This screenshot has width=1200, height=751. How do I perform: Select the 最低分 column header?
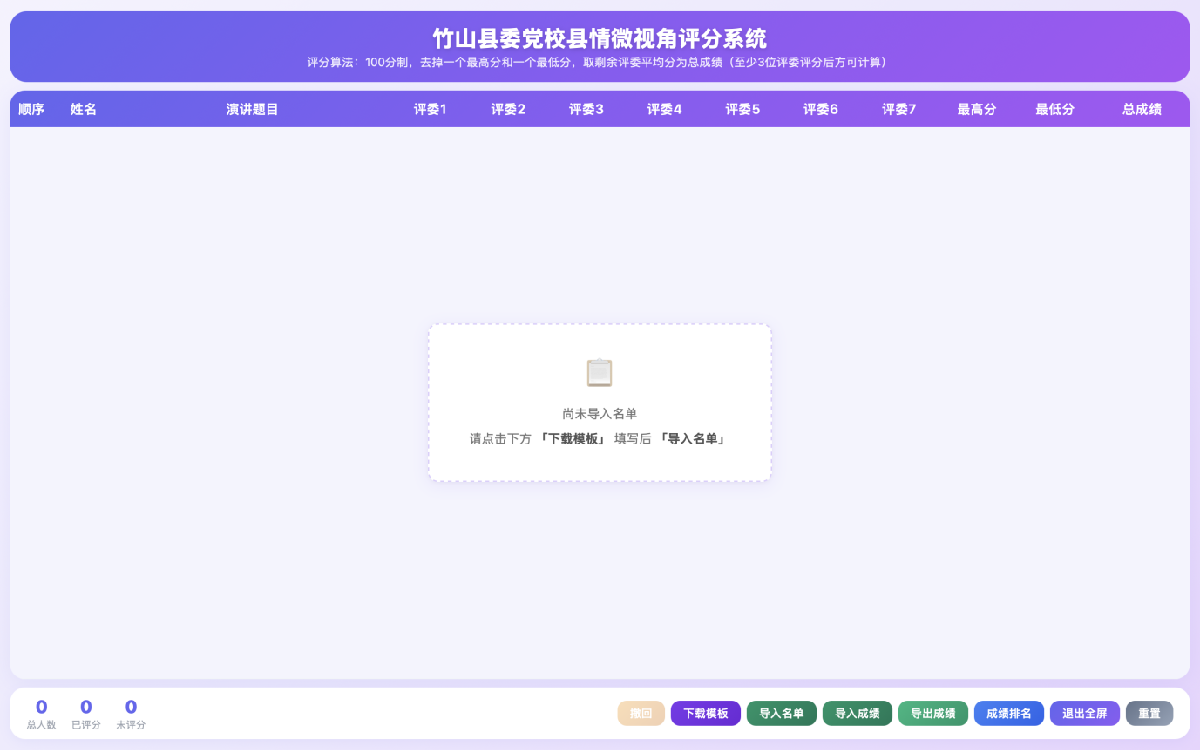pyautogui.click(x=1055, y=110)
